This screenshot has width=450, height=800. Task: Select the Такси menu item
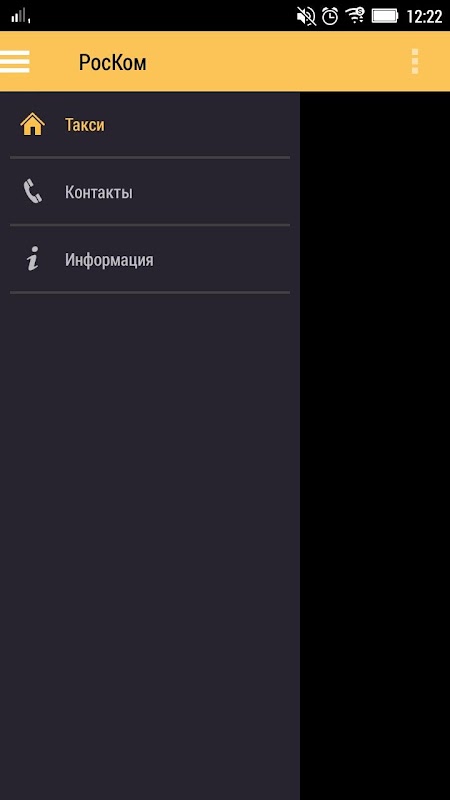(150, 124)
